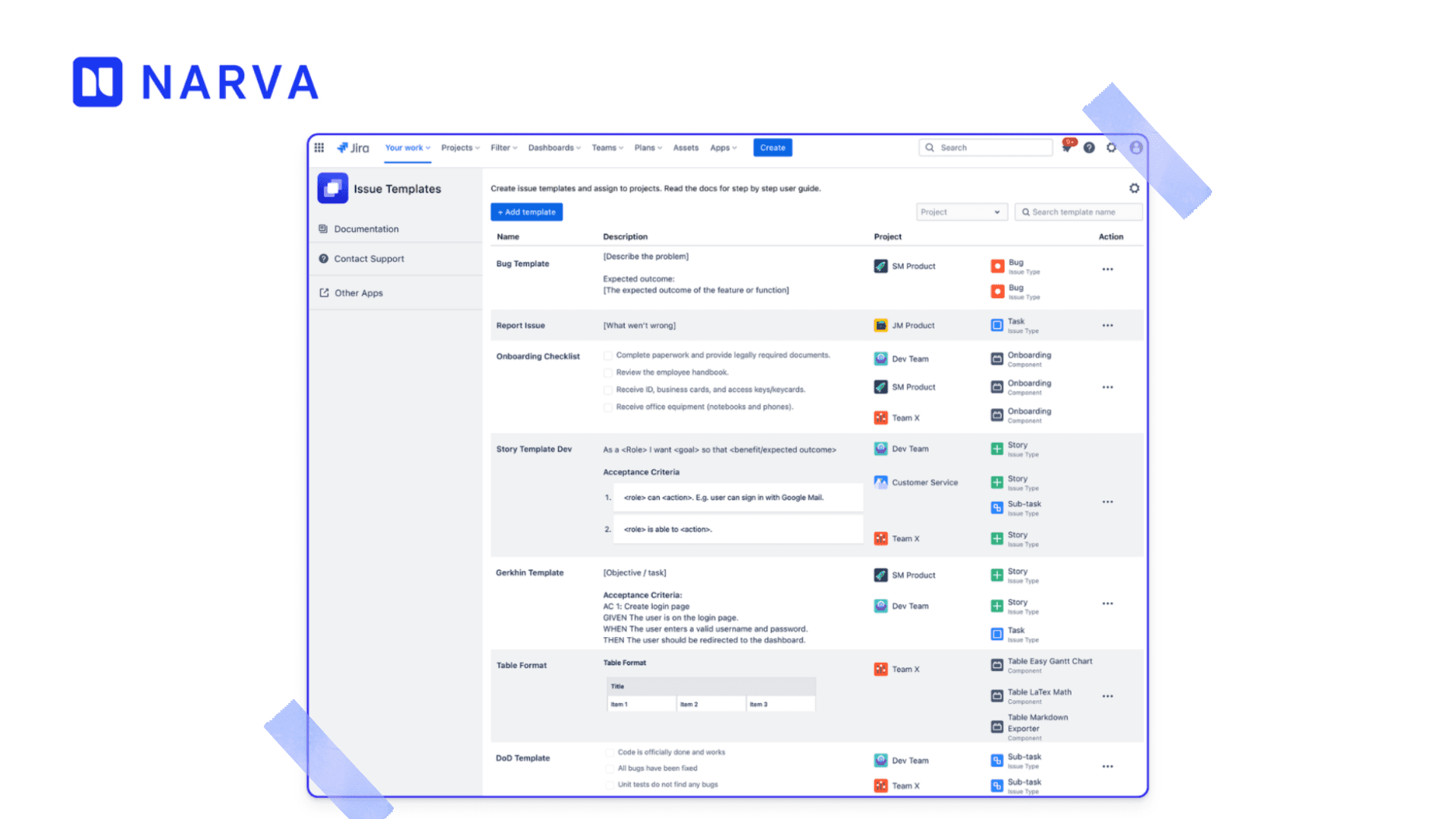
Task: Open the Project filter dropdown
Action: 961,212
